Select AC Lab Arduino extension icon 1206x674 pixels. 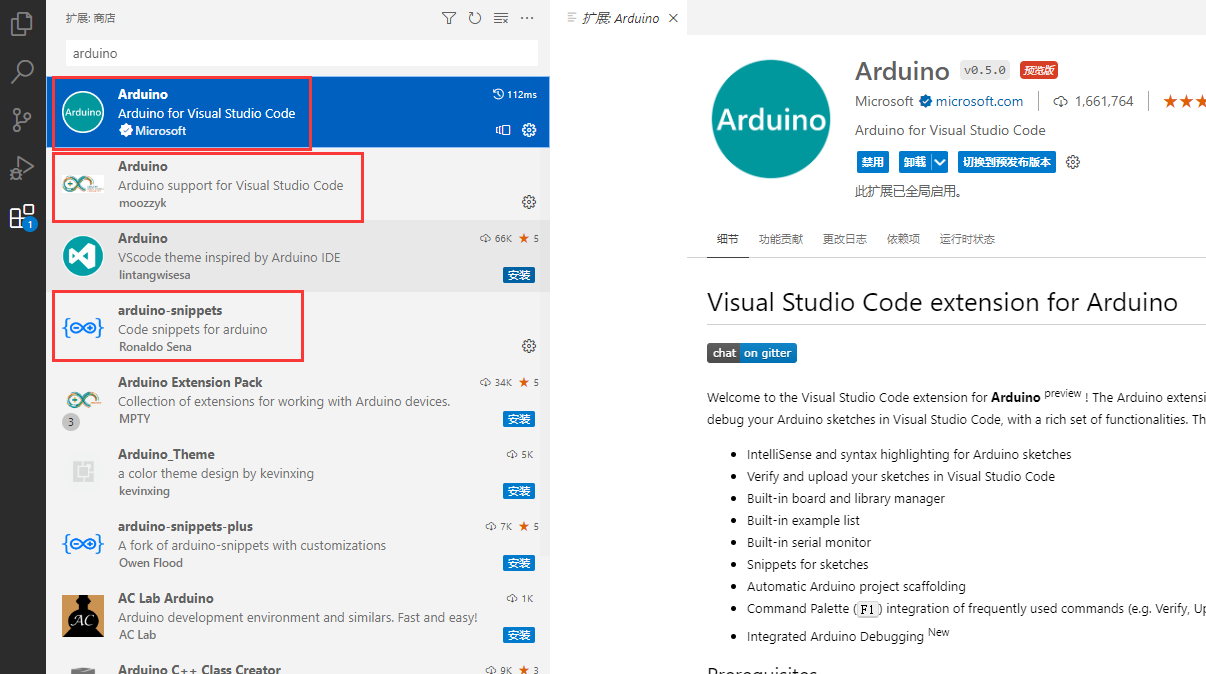click(83, 616)
